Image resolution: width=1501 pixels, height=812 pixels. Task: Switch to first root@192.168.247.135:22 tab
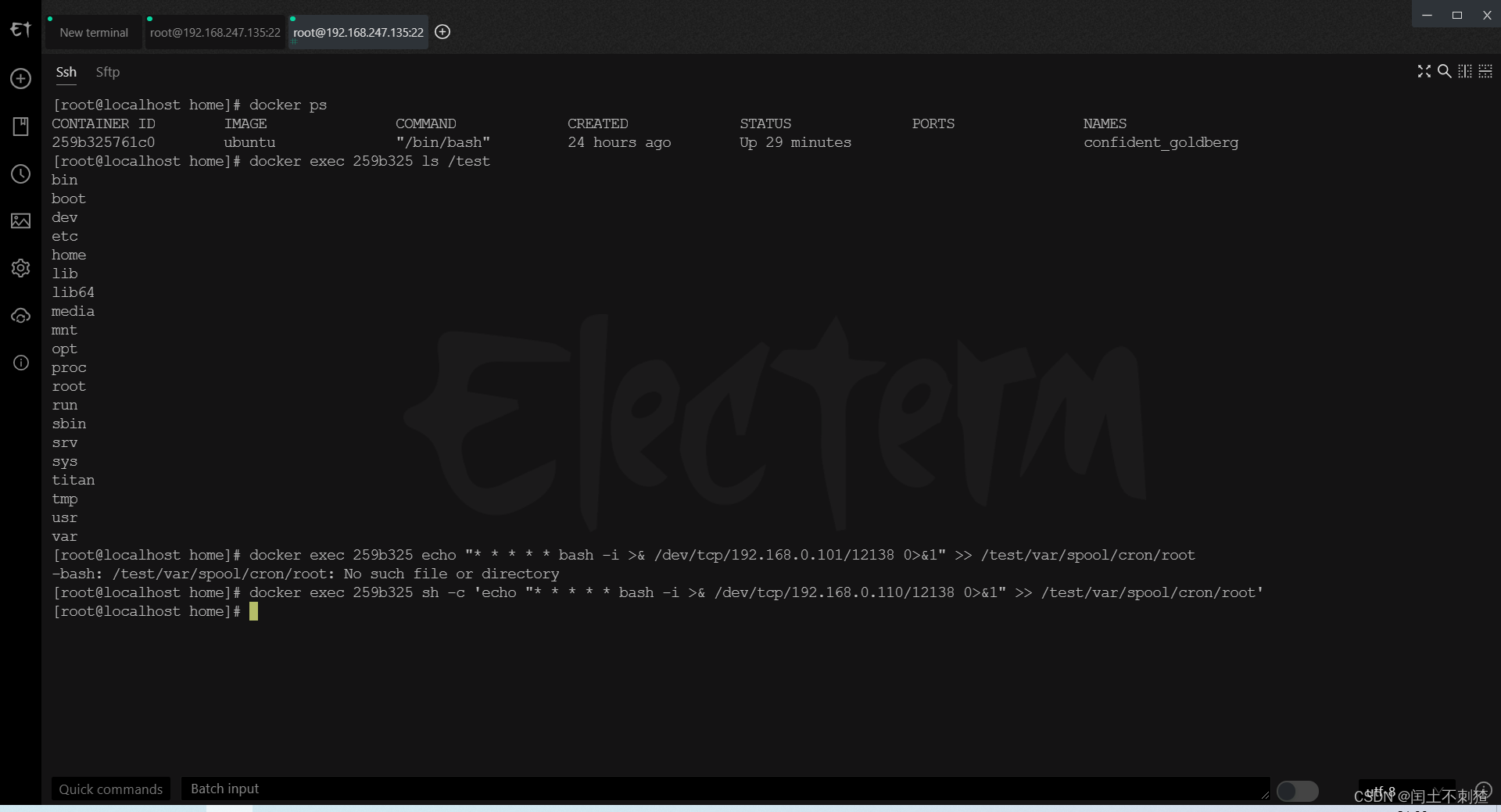click(x=215, y=33)
